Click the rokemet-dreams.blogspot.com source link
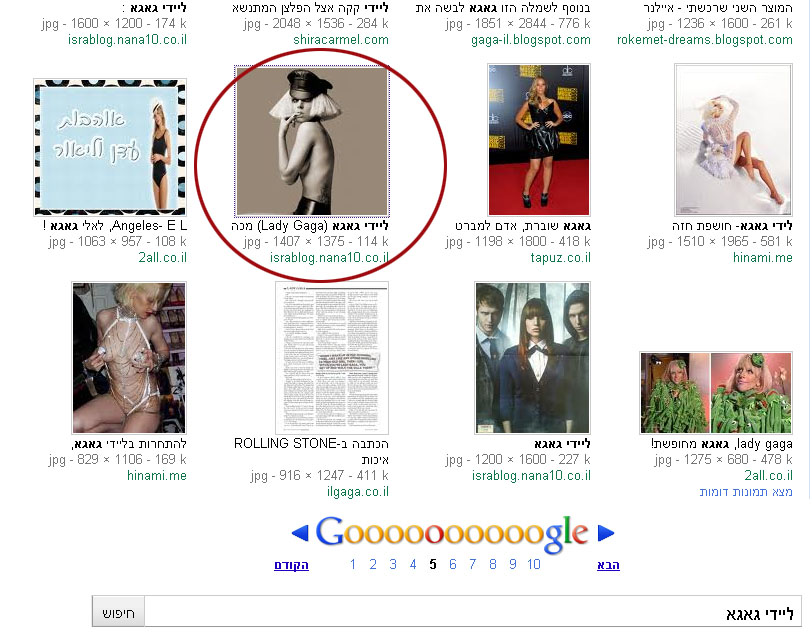 (705, 39)
